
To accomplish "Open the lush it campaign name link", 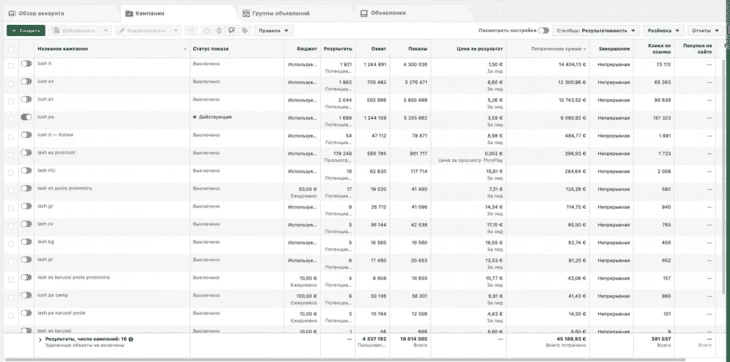I will tap(44, 63).
